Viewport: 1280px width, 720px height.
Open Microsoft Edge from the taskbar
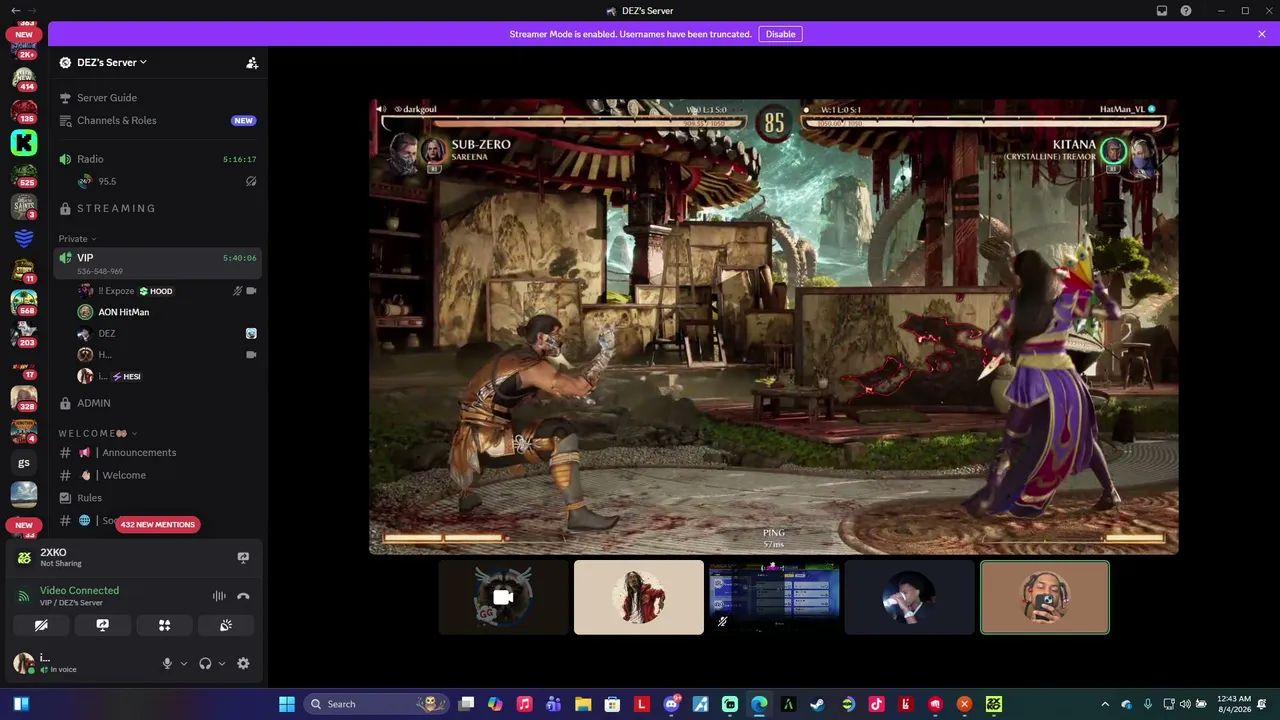[759, 704]
